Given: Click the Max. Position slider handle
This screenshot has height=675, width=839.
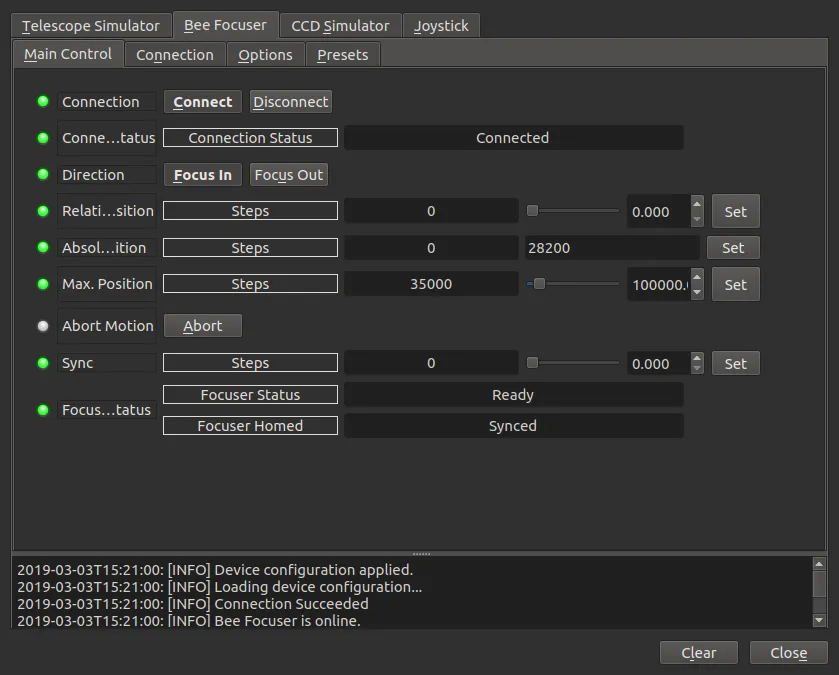Looking at the screenshot, I should [539, 283].
